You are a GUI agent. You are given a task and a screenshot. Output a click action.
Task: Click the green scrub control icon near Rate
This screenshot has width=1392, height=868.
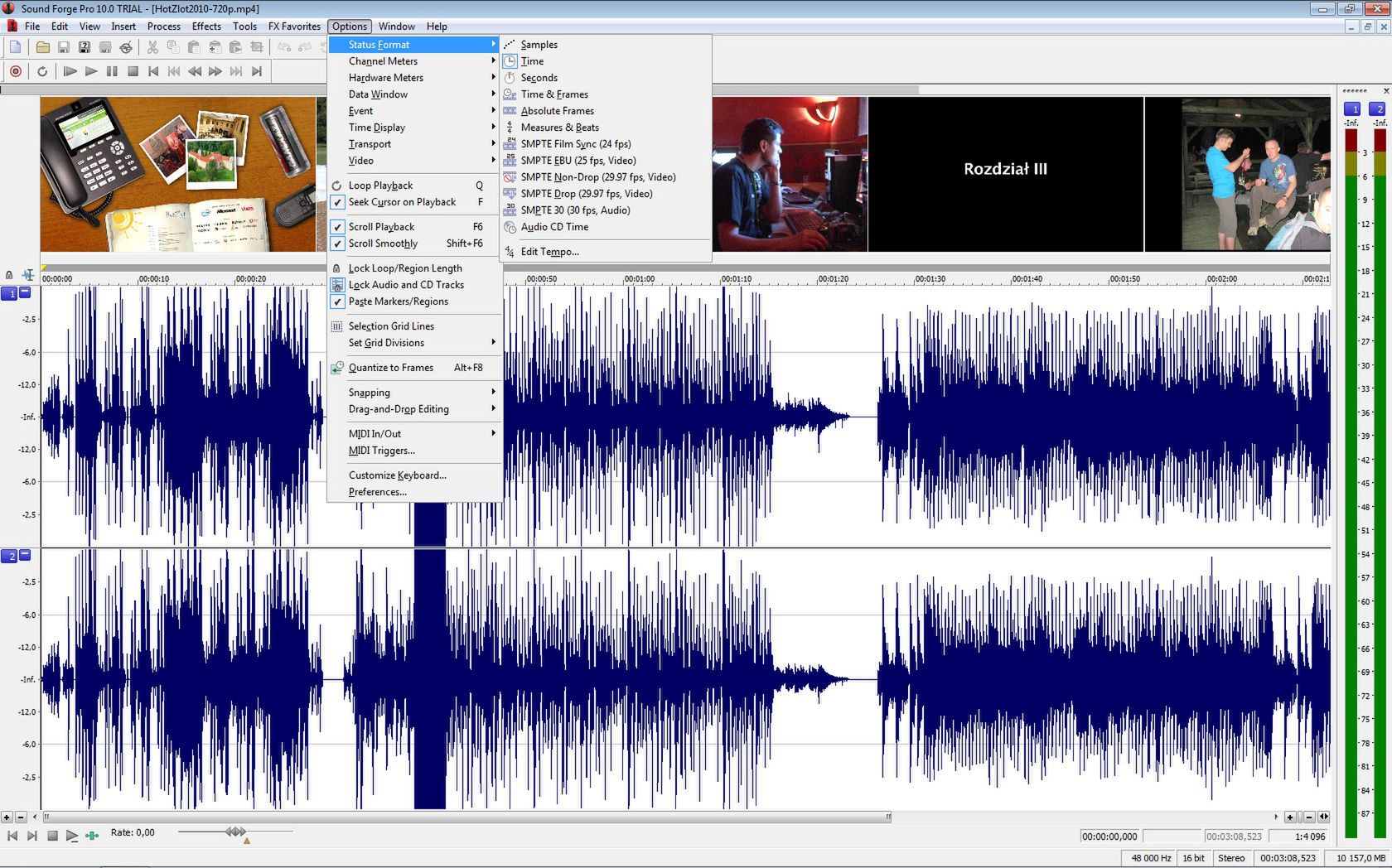tap(92, 836)
